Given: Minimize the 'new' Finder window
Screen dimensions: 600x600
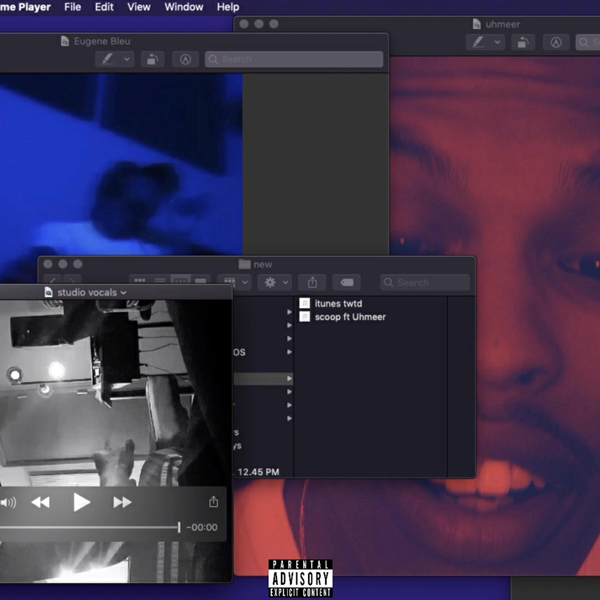Looking at the screenshot, I should pyautogui.click(x=63, y=264).
